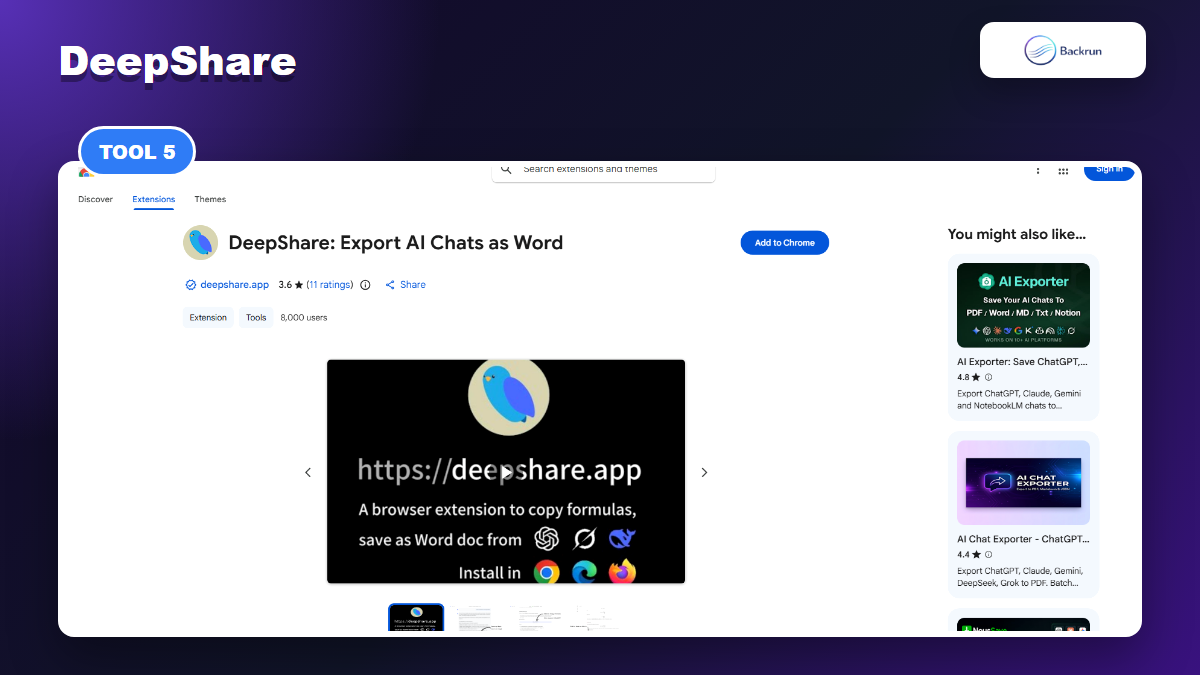Click 'AI Chat Exporter - ChatGPT...' title
This screenshot has height=675, width=1200.
point(1023,539)
